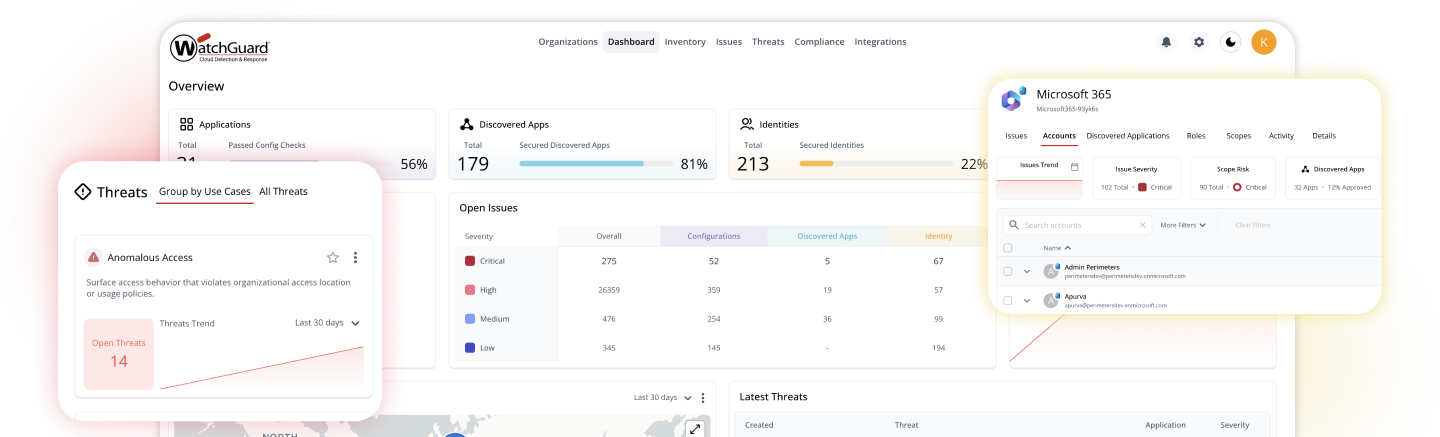The width and height of the screenshot is (1440, 437).
Task: Toggle dark mode moon icon
Action: pyautogui.click(x=1231, y=42)
